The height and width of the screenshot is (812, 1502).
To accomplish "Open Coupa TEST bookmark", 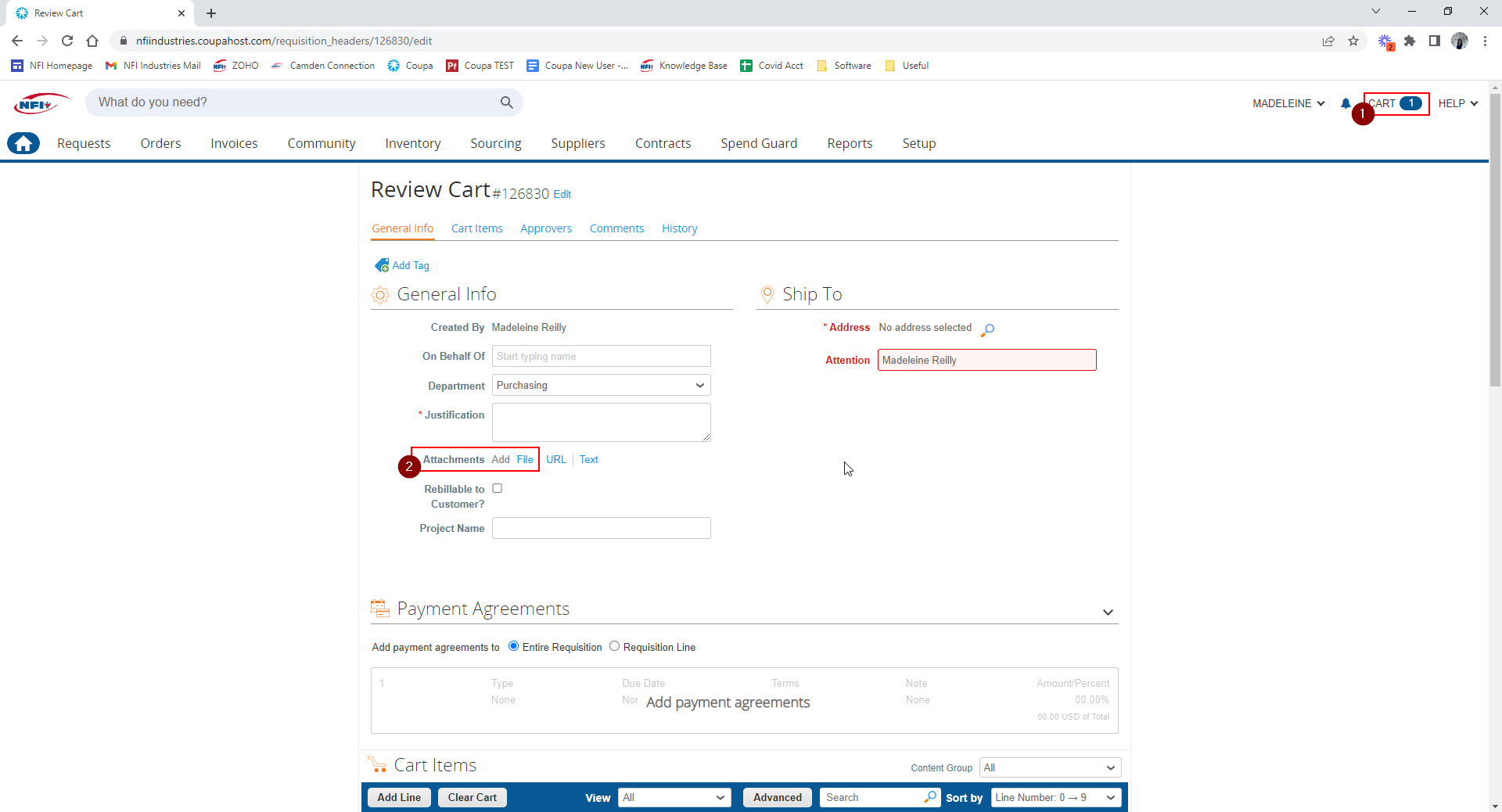I will [480, 66].
